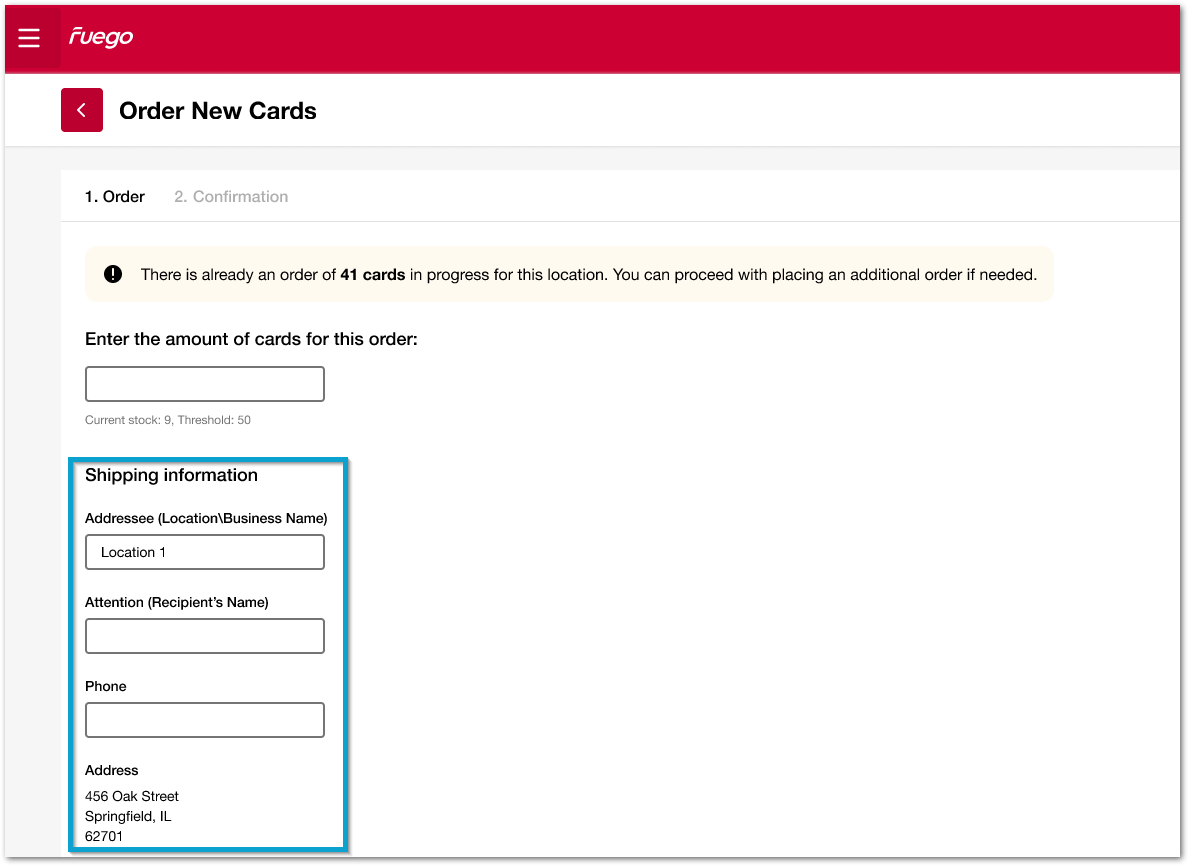Select the Attention recipient's name field

click(205, 636)
